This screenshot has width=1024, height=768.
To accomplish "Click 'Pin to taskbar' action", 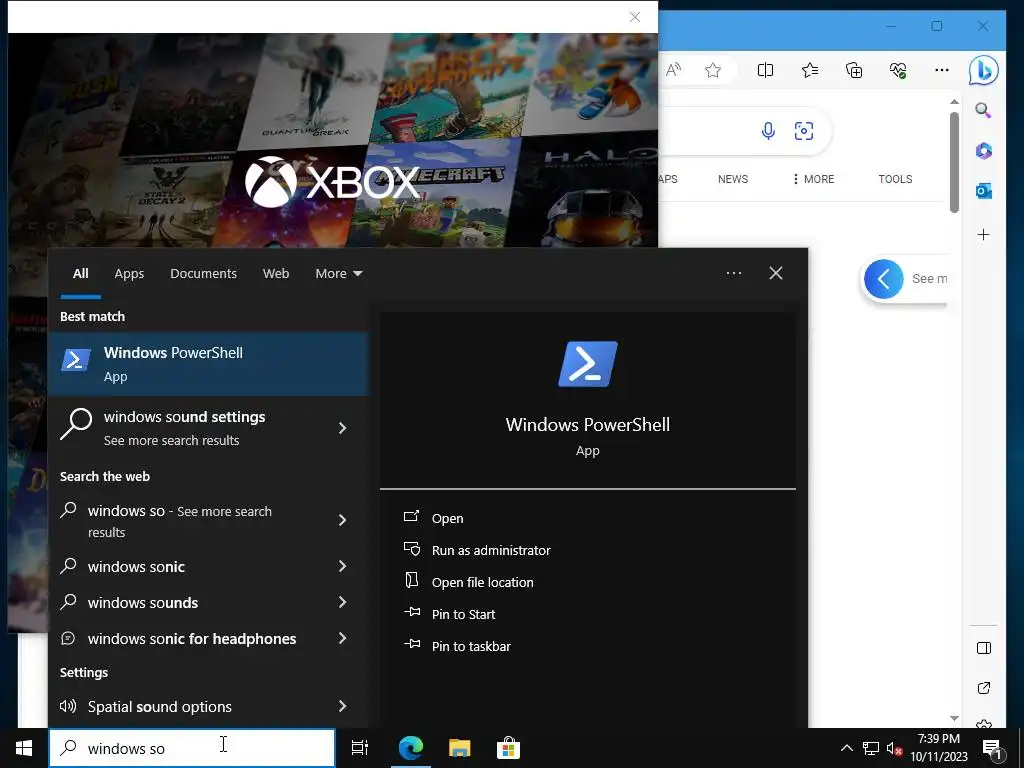I will [471, 646].
